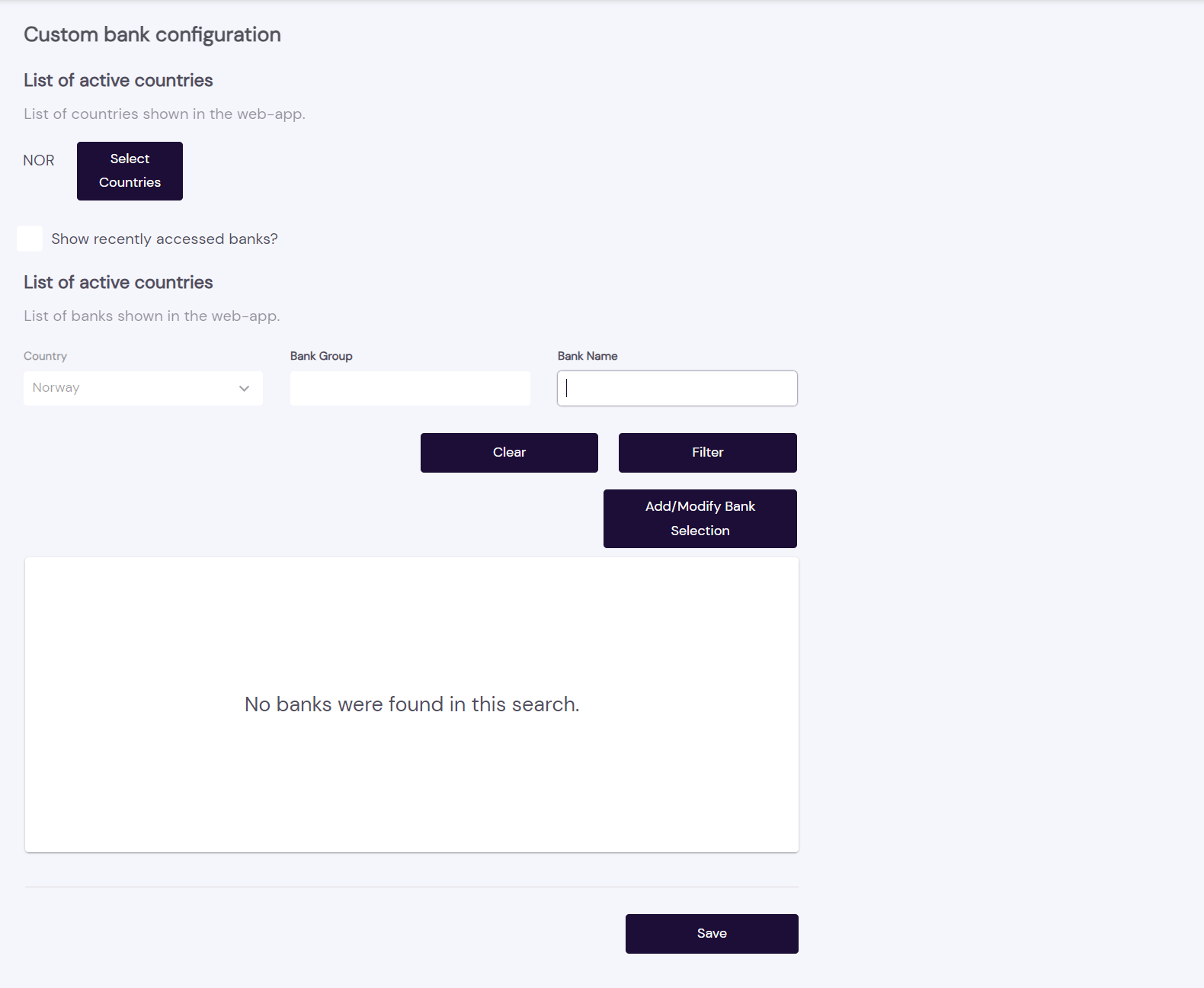Click the 'No banks were found' message
Viewport: 1204px width, 988px height.
[x=411, y=704]
